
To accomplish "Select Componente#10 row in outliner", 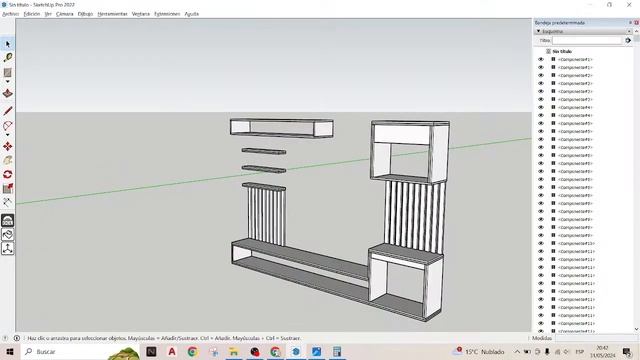I will pyautogui.click(x=576, y=243).
